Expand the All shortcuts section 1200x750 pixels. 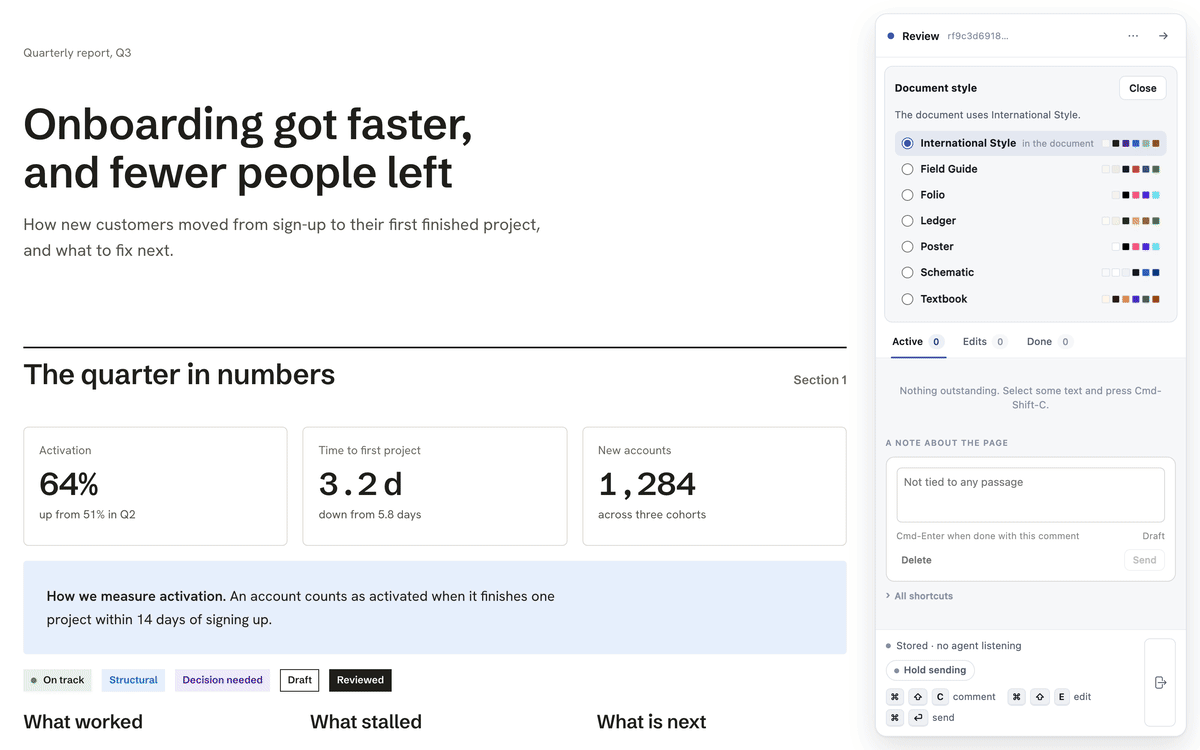pos(920,596)
